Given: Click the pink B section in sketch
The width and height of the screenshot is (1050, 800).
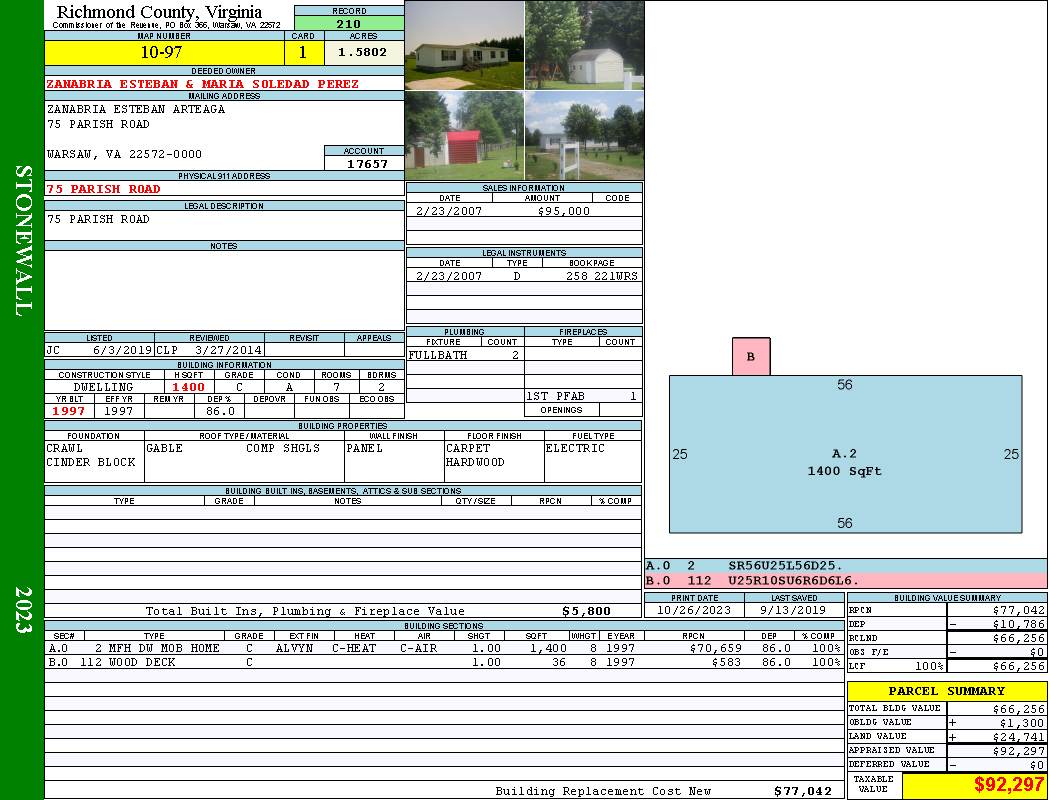Looking at the screenshot, I should (751, 357).
